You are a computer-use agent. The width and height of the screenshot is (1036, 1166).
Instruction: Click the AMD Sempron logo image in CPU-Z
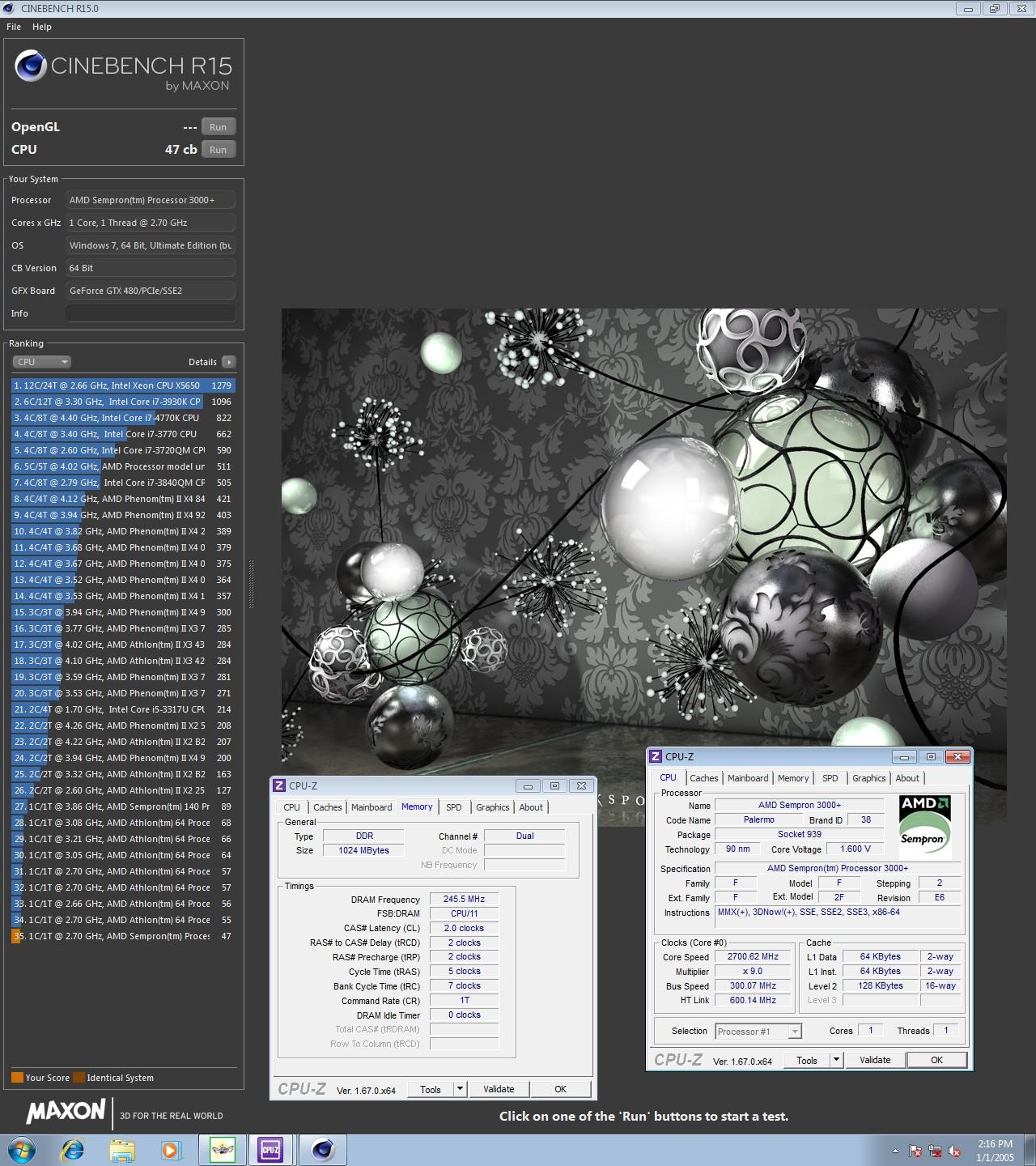pos(924,825)
